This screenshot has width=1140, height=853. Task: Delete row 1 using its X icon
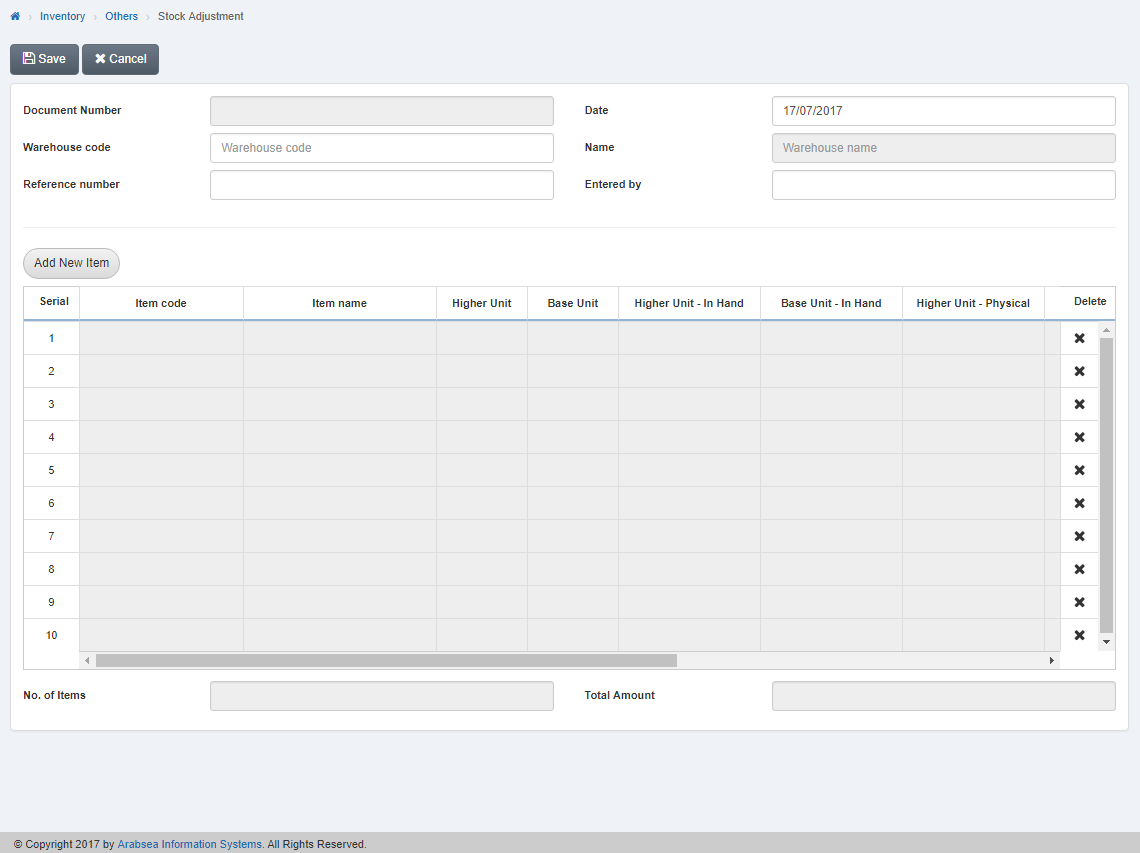click(1079, 338)
